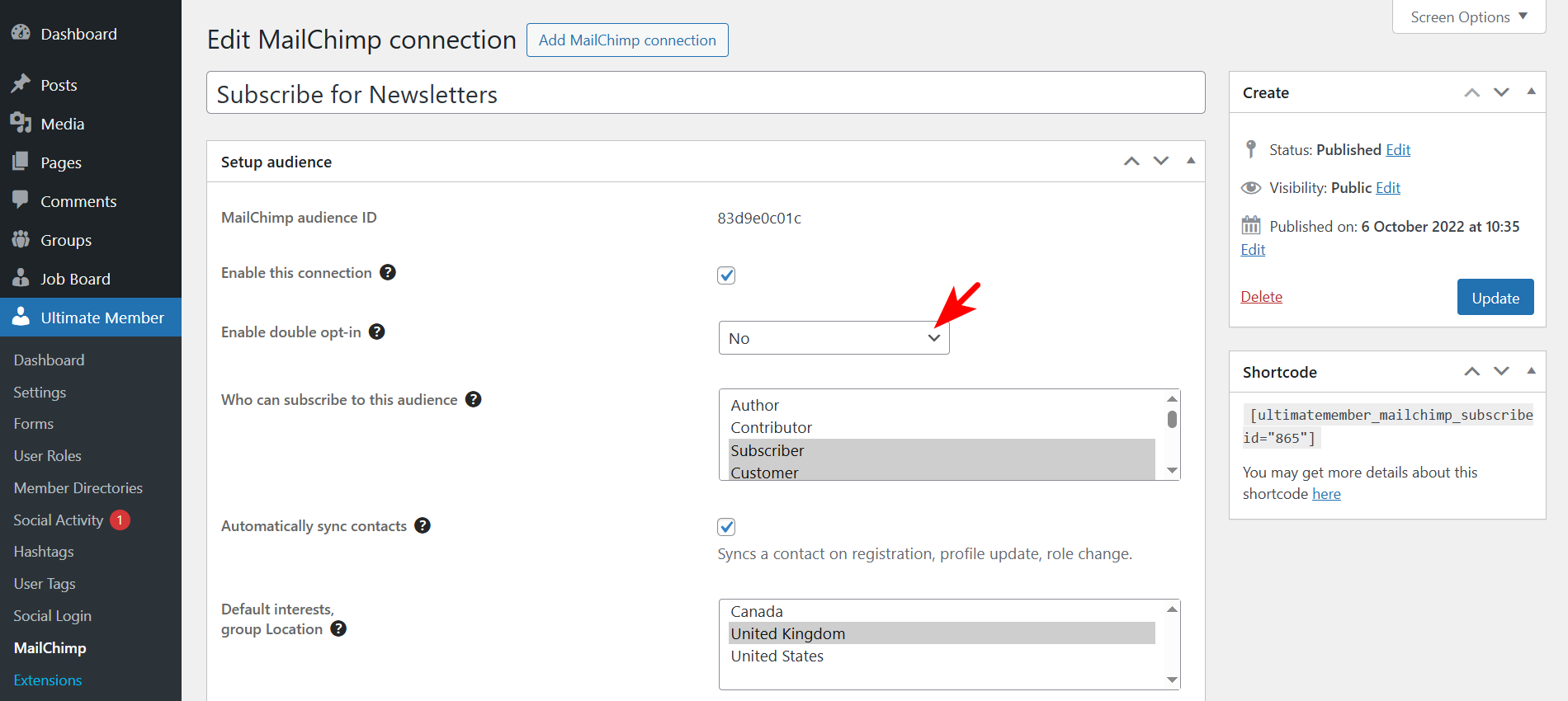
Task: Open the Enable double opt-in dropdown
Action: coord(834,338)
